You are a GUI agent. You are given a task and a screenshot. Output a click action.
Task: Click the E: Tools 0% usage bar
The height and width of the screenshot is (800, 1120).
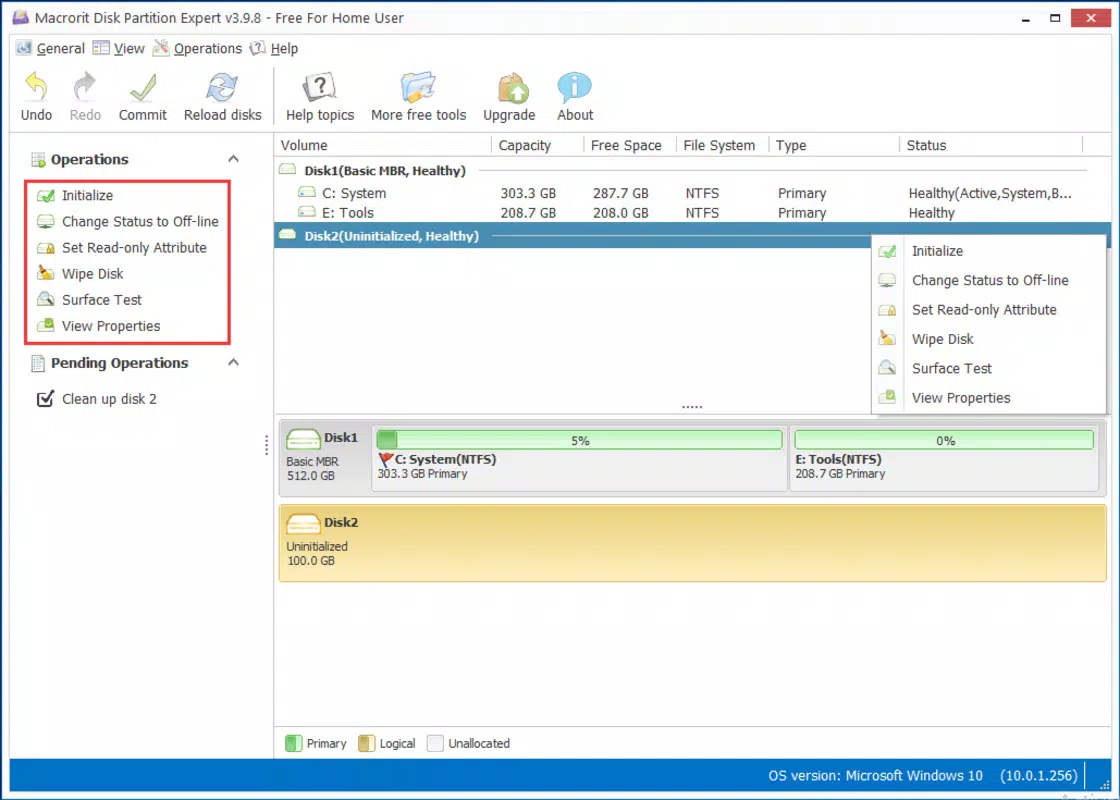click(x=944, y=440)
